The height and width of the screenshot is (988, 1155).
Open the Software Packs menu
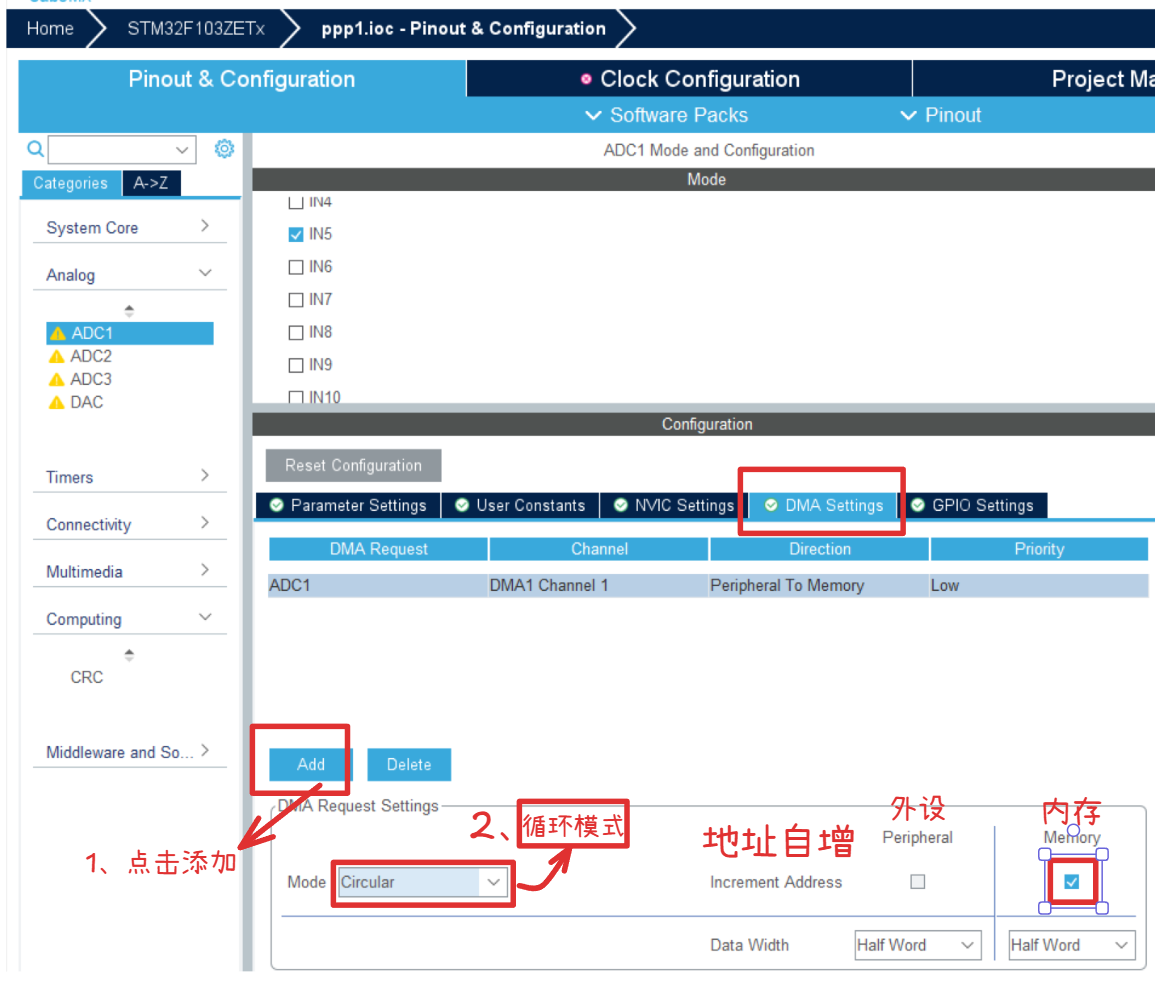(x=667, y=115)
